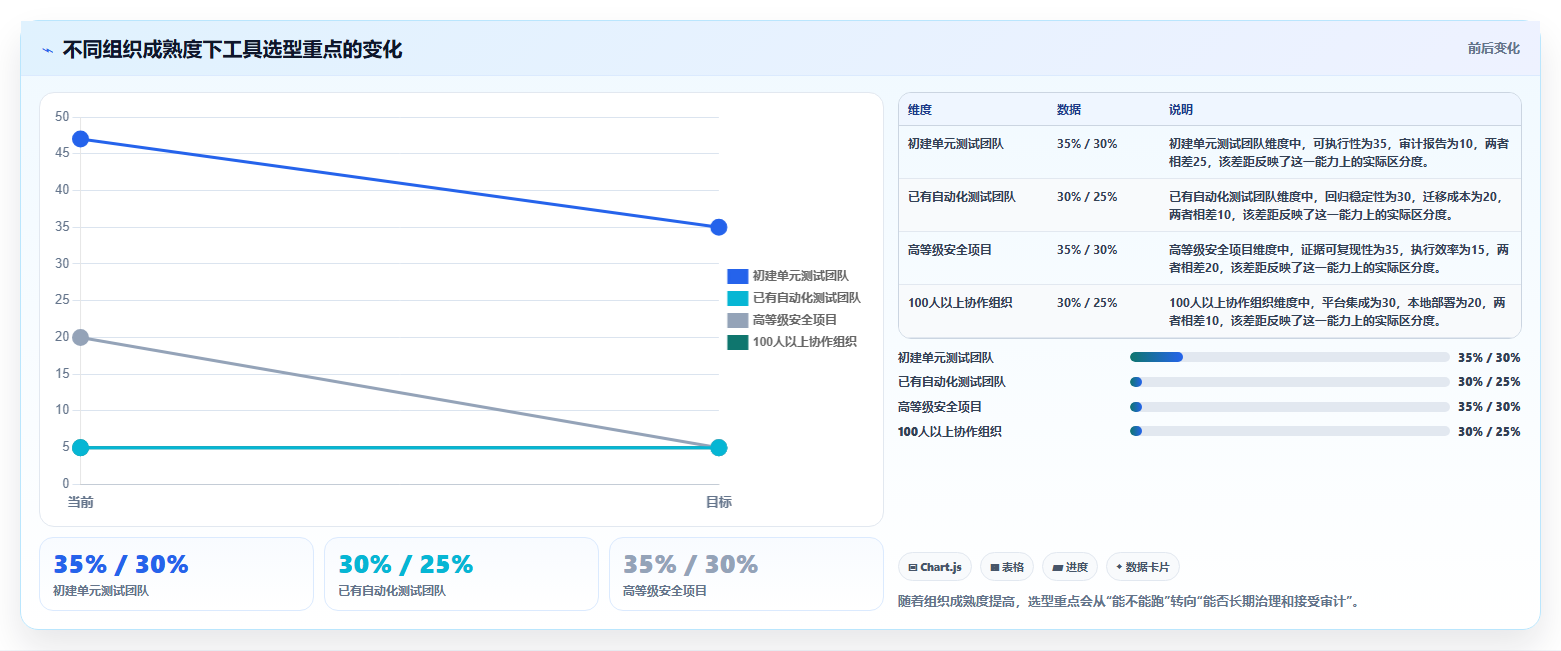This screenshot has width=1561, height=651.
Task: Click the 表格 tag chip
Action: 1007,567
